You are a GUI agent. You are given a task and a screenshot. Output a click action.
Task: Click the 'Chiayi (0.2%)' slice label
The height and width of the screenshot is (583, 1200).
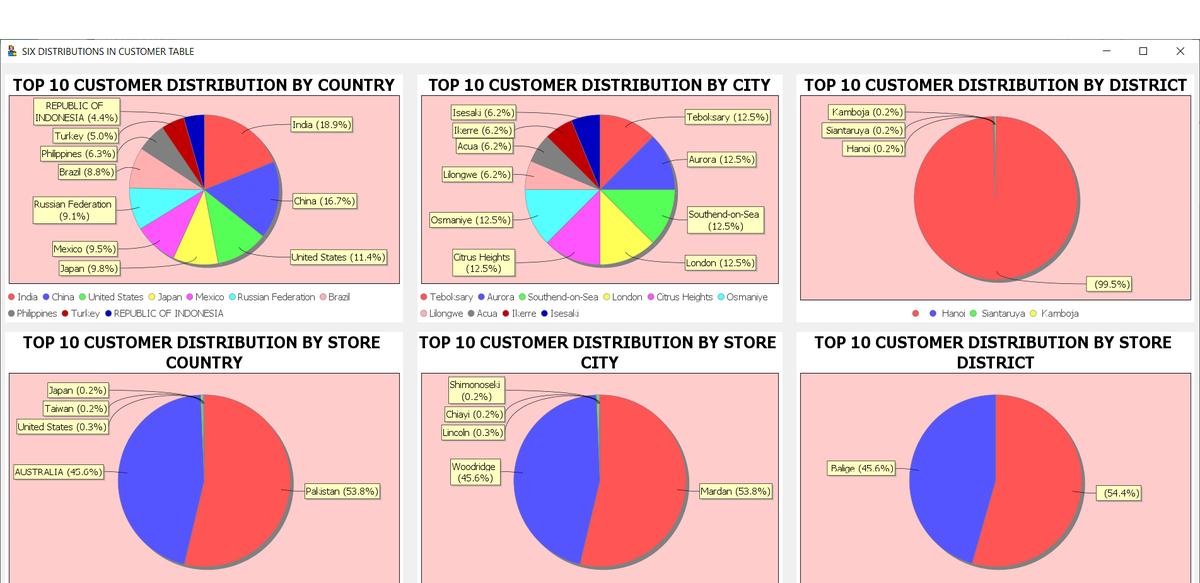(x=474, y=414)
